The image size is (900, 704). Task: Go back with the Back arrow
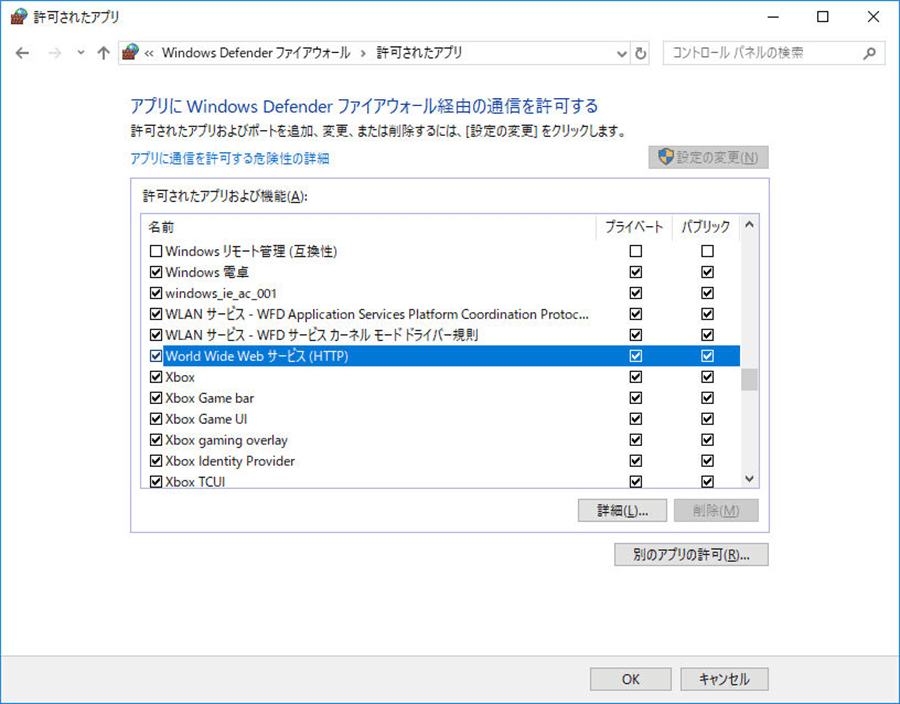22,53
